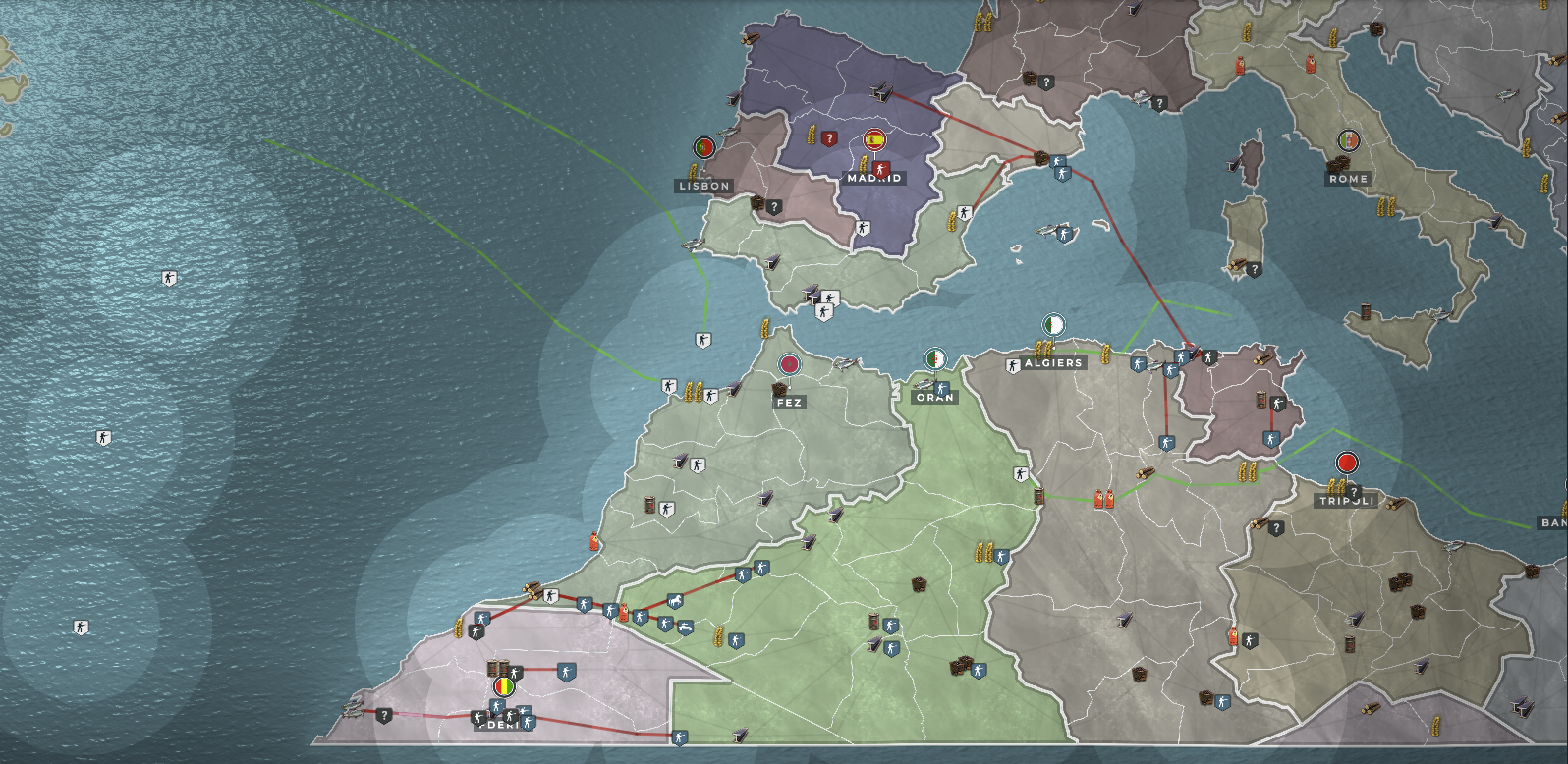The width and height of the screenshot is (1568, 764).
Task: Select the green-yellow-red flag in Western Sahara
Action: (503, 685)
